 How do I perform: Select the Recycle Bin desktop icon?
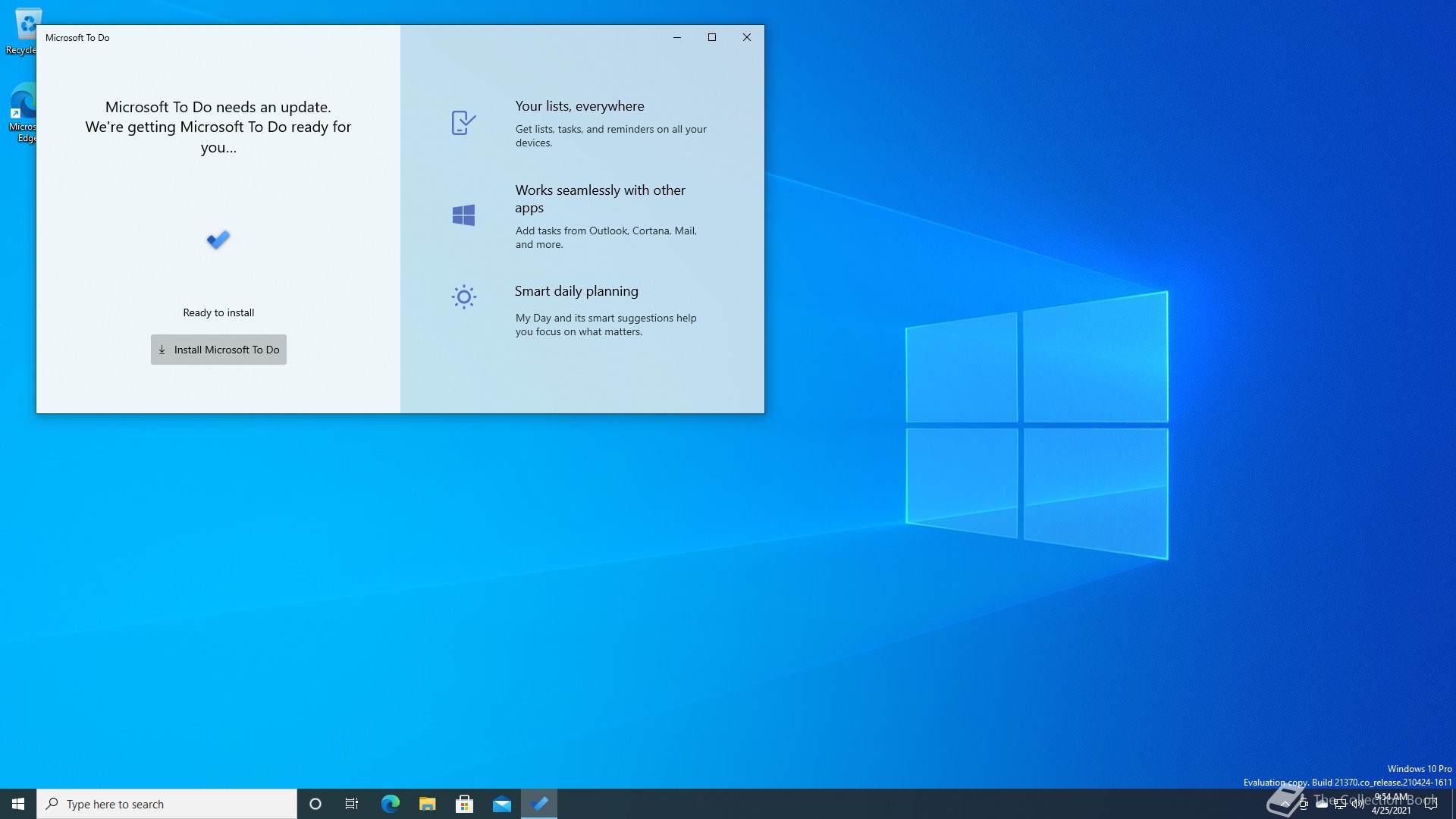23,32
